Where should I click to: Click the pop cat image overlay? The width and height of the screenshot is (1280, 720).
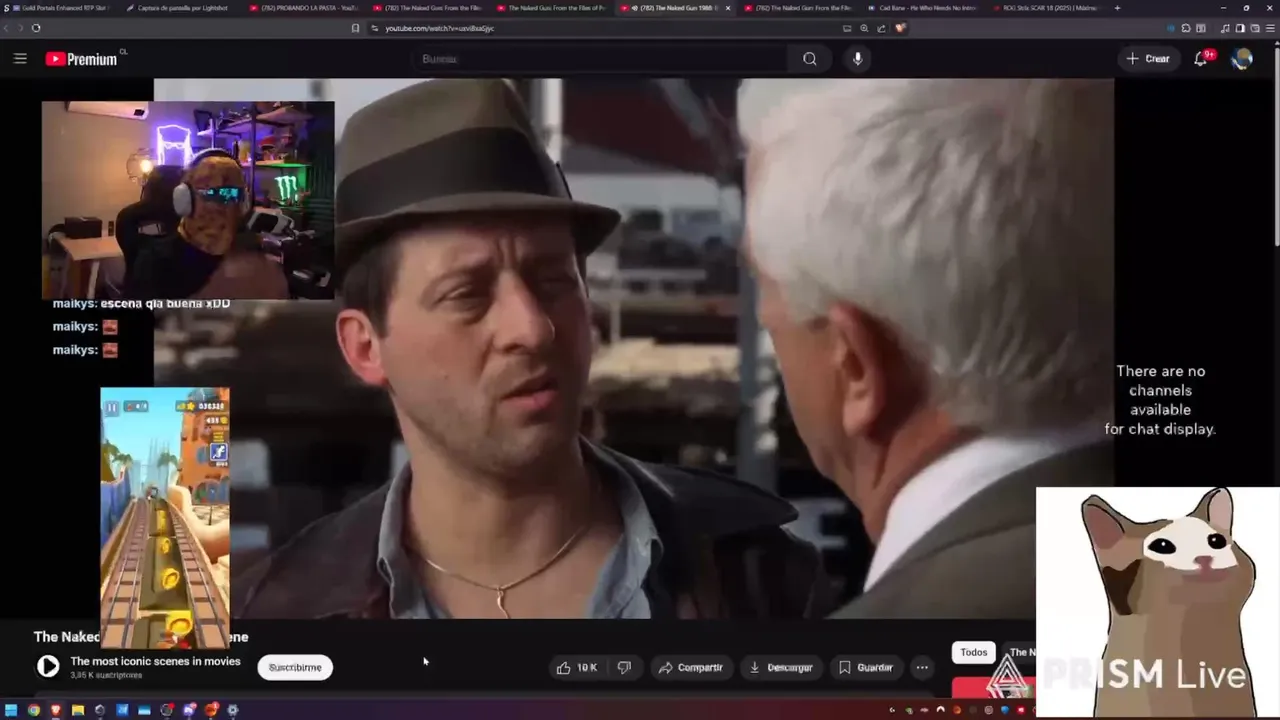[1157, 601]
